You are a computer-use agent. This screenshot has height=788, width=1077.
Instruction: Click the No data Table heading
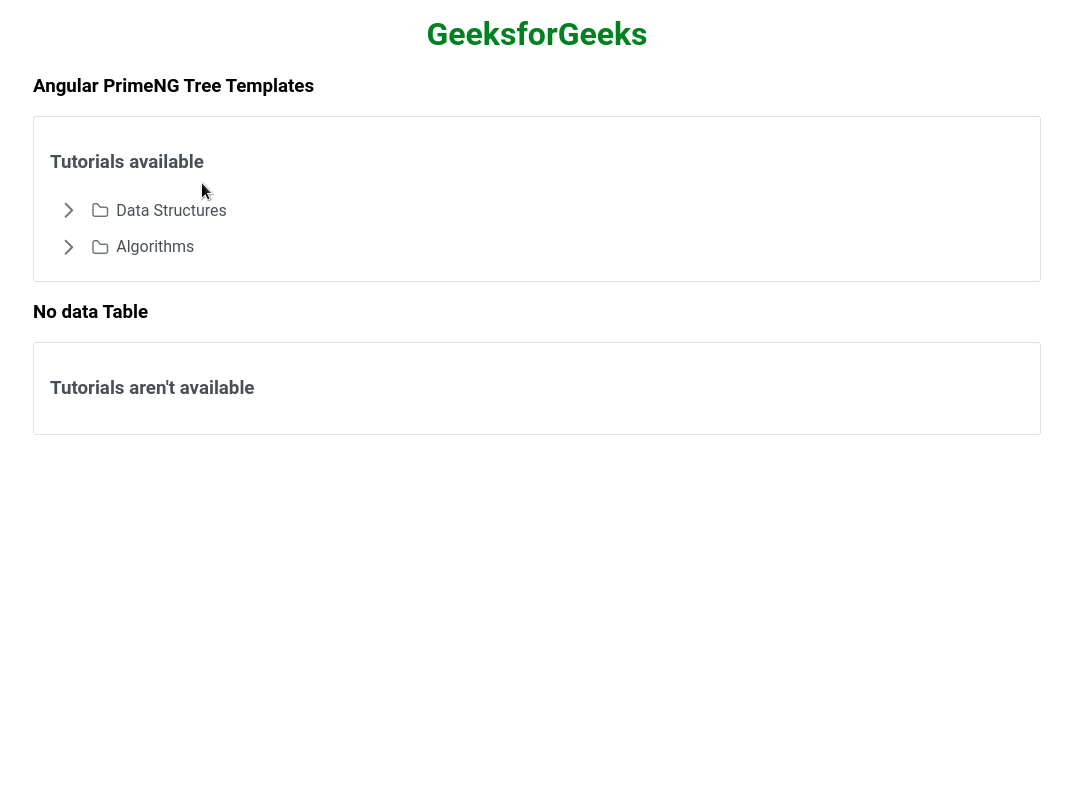(x=90, y=312)
